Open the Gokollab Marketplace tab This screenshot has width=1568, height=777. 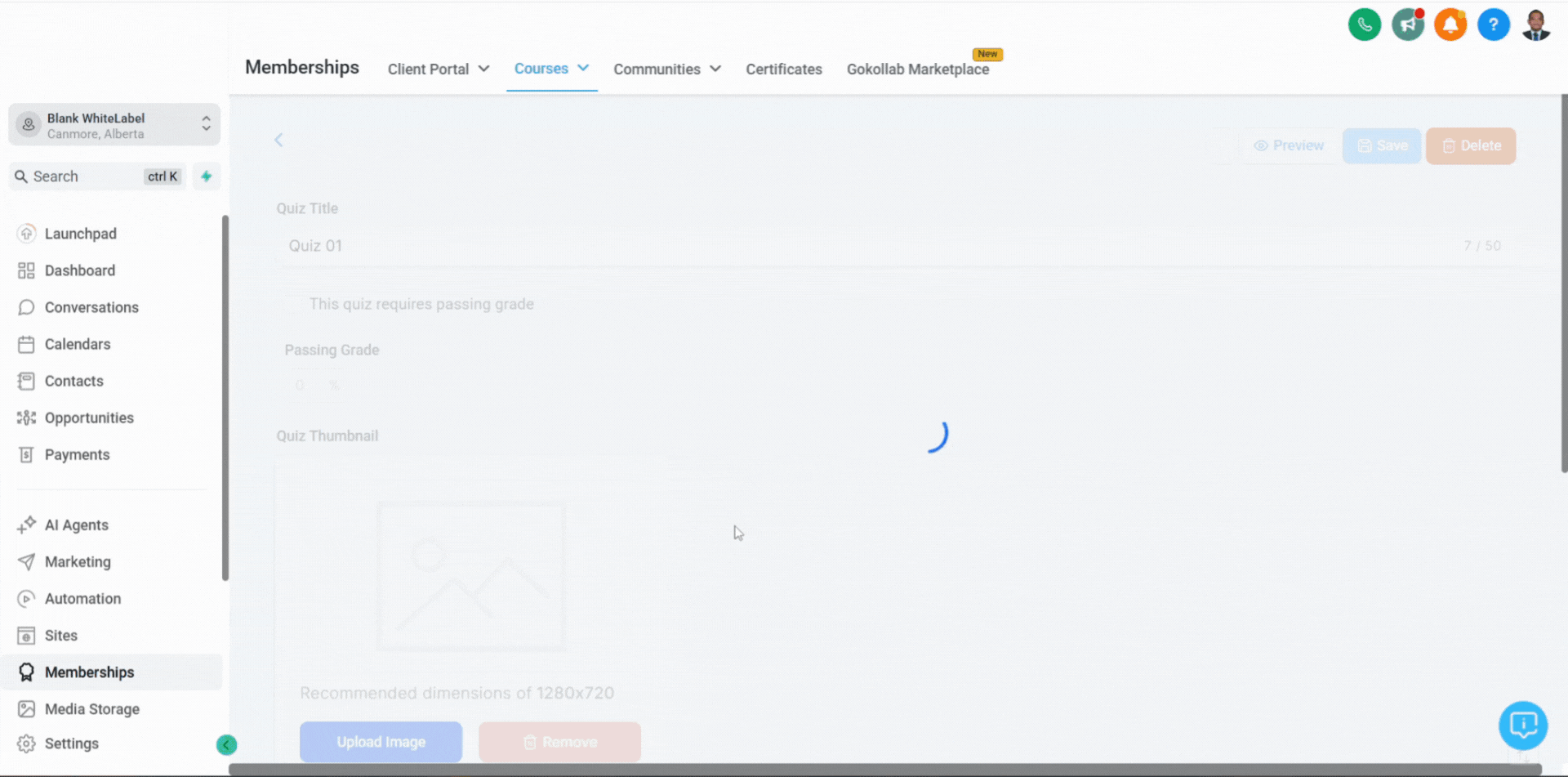[918, 69]
